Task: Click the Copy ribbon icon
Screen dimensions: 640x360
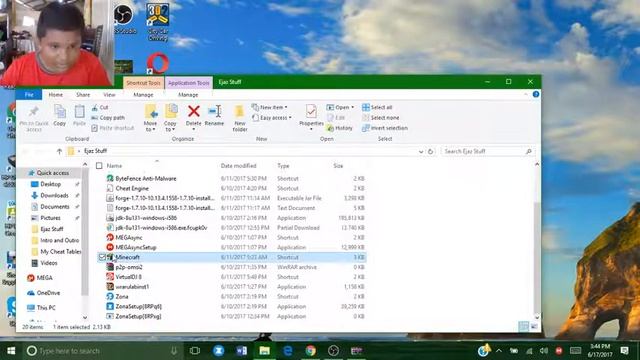Action: pos(60,112)
